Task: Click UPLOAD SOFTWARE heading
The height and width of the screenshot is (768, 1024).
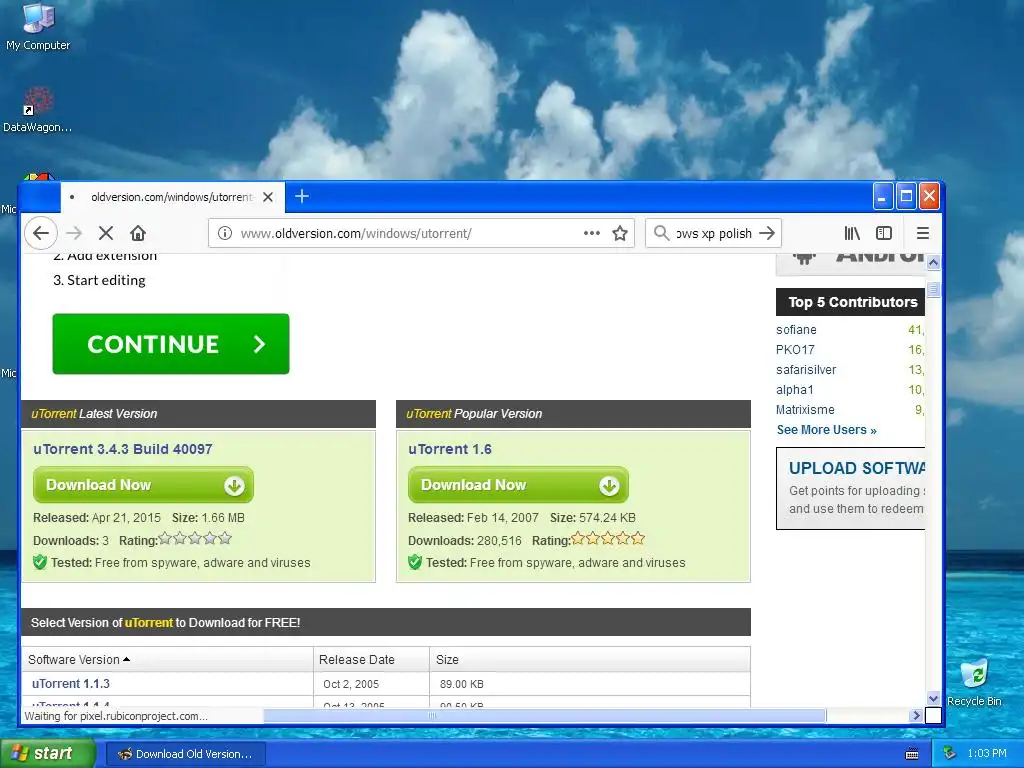Action: [857, 468]
